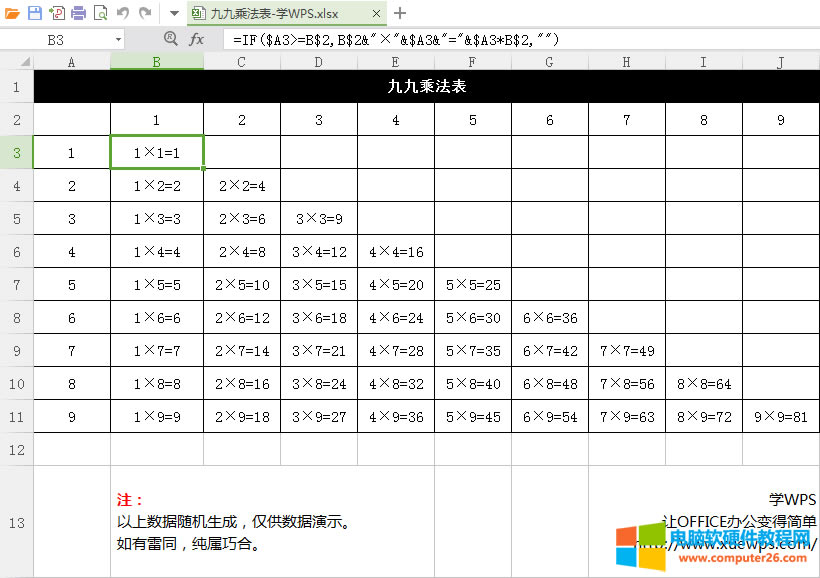
Task: Select column I header
Action: (x=704, y=62)
